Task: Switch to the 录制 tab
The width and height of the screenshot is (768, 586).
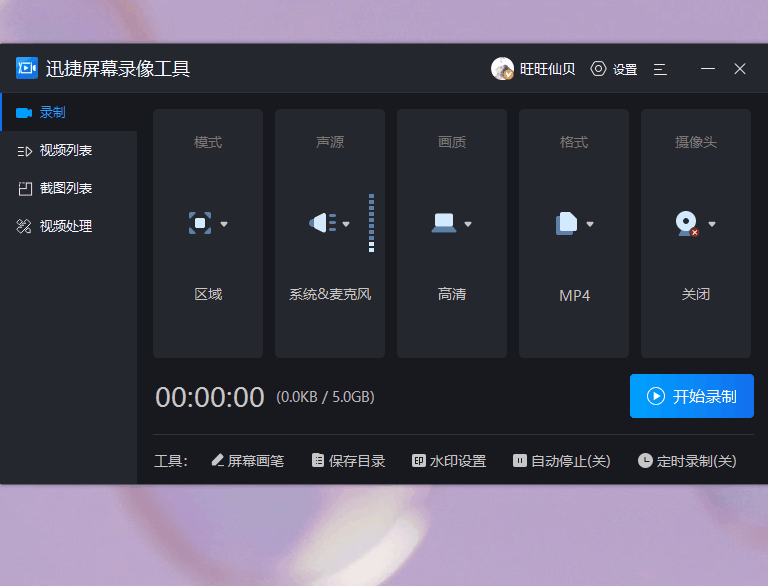Action: click(x=69, y=112)
